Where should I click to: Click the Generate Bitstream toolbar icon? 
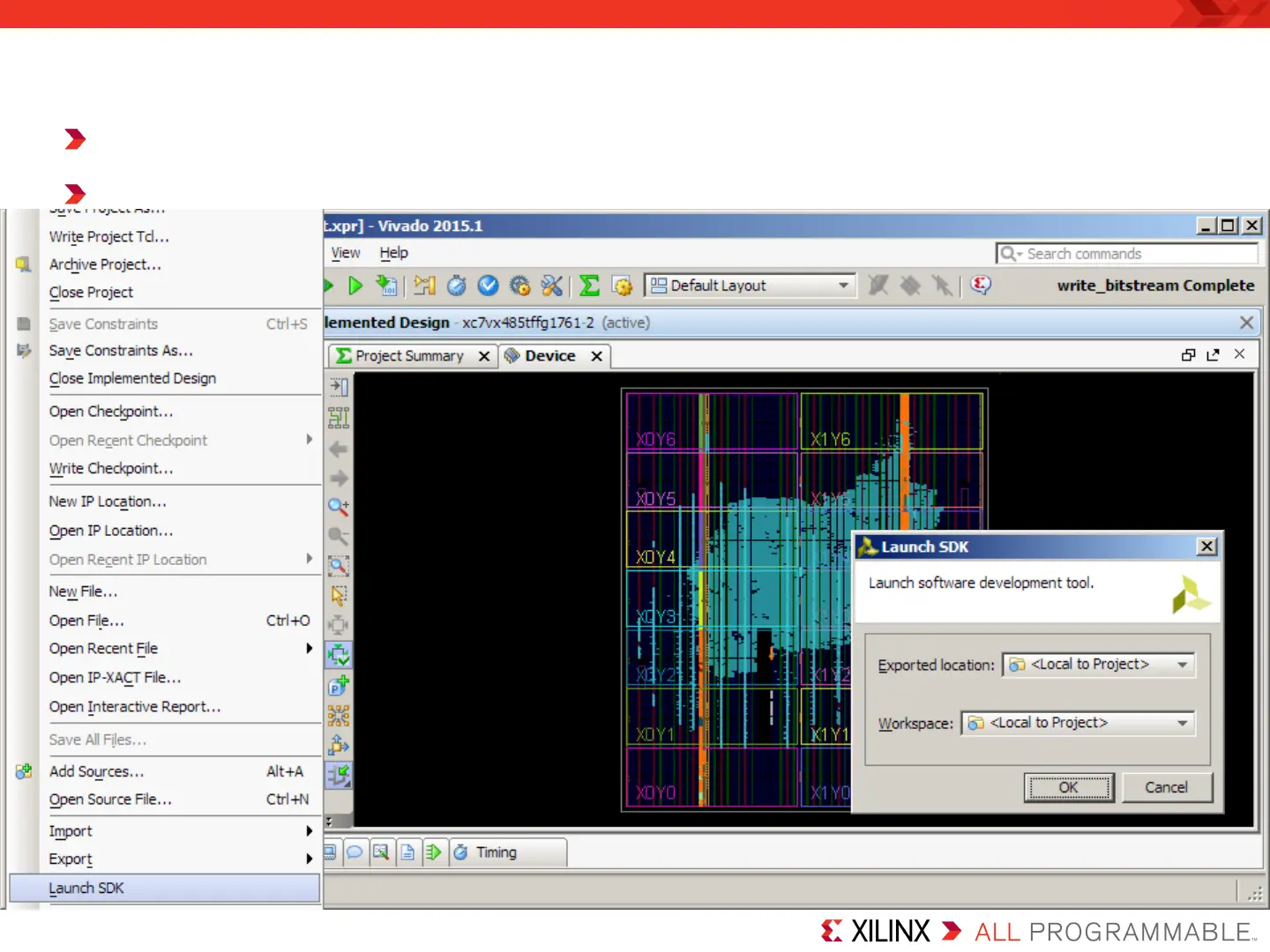[386, 286]
